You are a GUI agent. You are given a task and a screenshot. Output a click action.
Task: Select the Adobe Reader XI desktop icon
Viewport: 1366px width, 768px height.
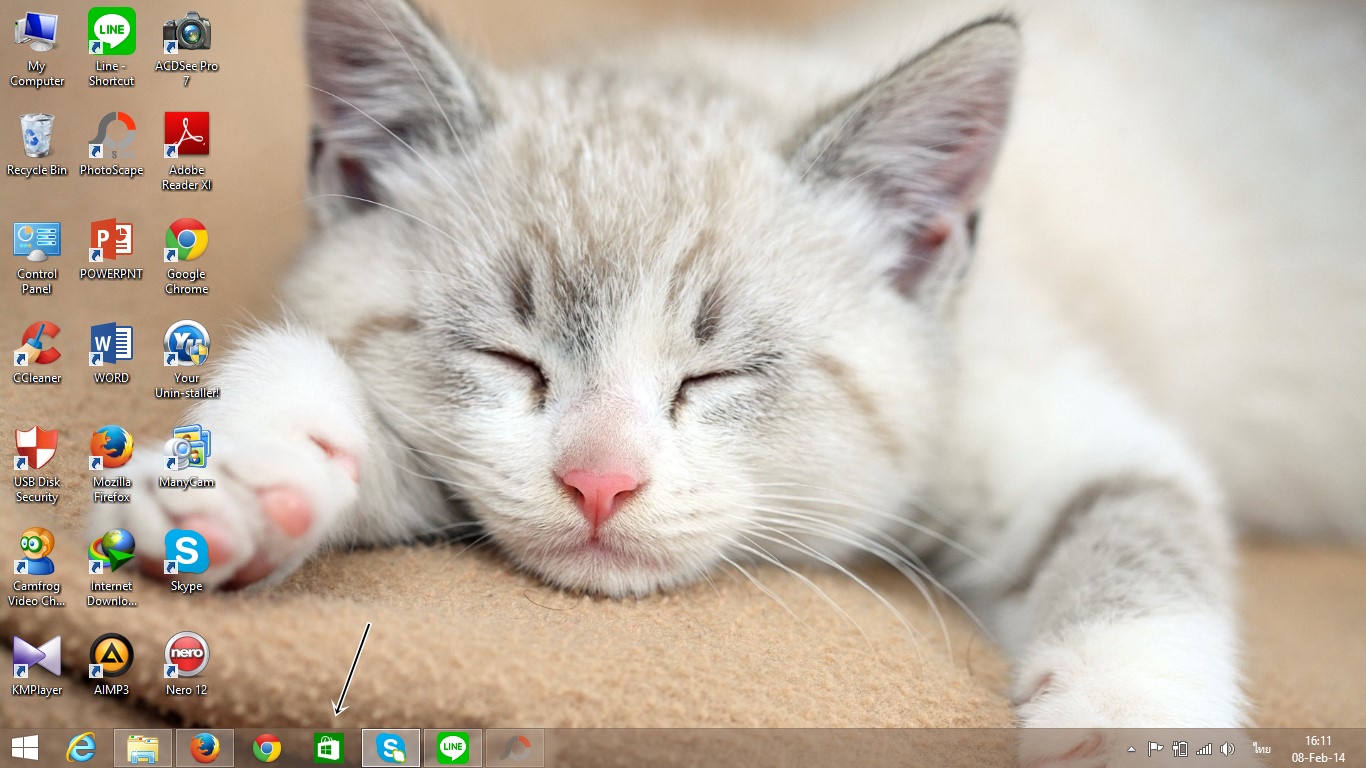tap(186, 152)
